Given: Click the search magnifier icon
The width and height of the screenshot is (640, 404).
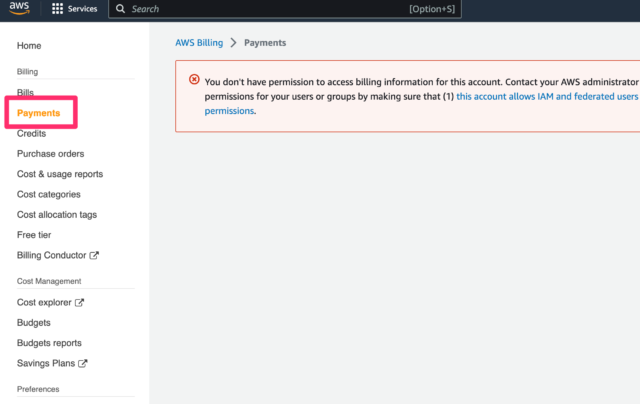Looking at the screenshot, I should click(120, 9).
